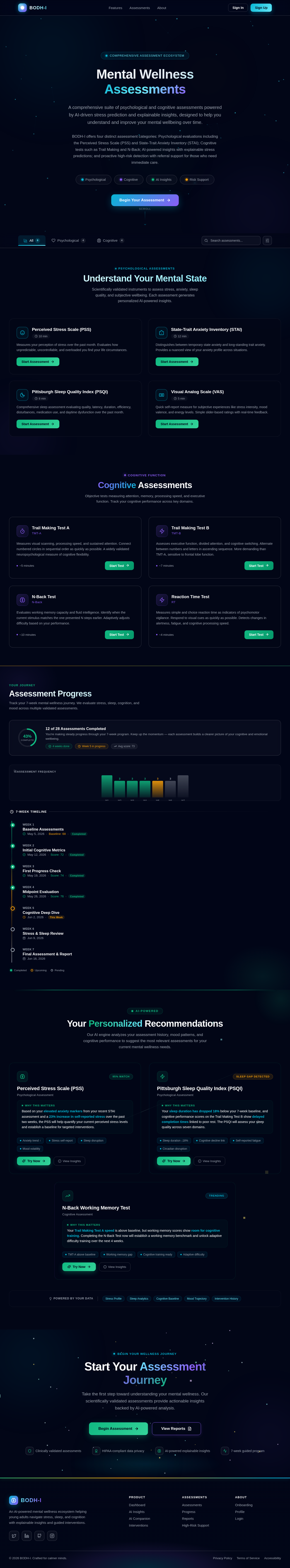This screenshot has width=290, height=1568.
Task: Open the filter options icon beside search
Action: [267, 241]
